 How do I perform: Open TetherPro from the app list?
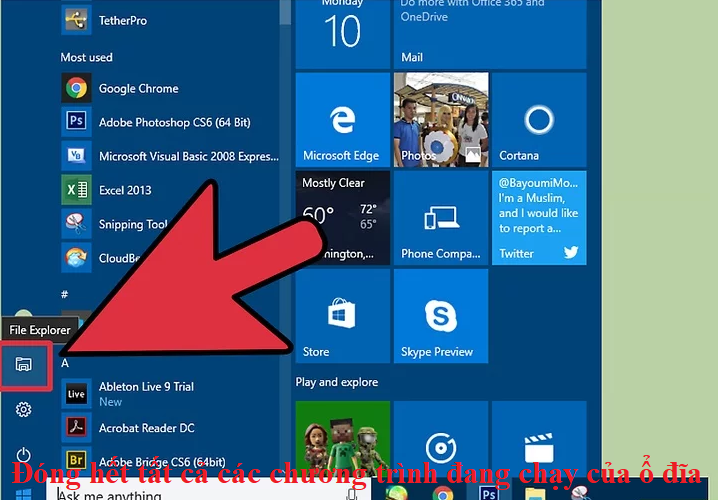tap(120, 19)
